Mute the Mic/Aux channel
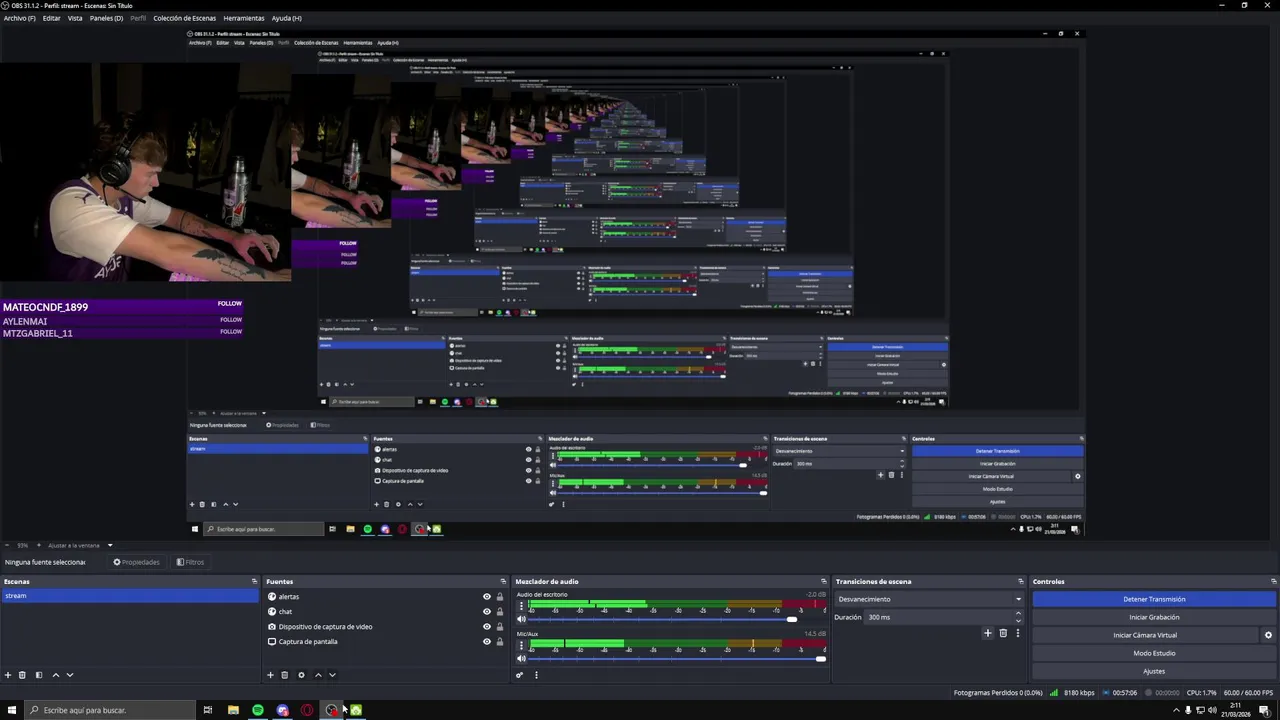Image resolution: width=1280 pixels, height=720 pixels. tap(521, 658)
